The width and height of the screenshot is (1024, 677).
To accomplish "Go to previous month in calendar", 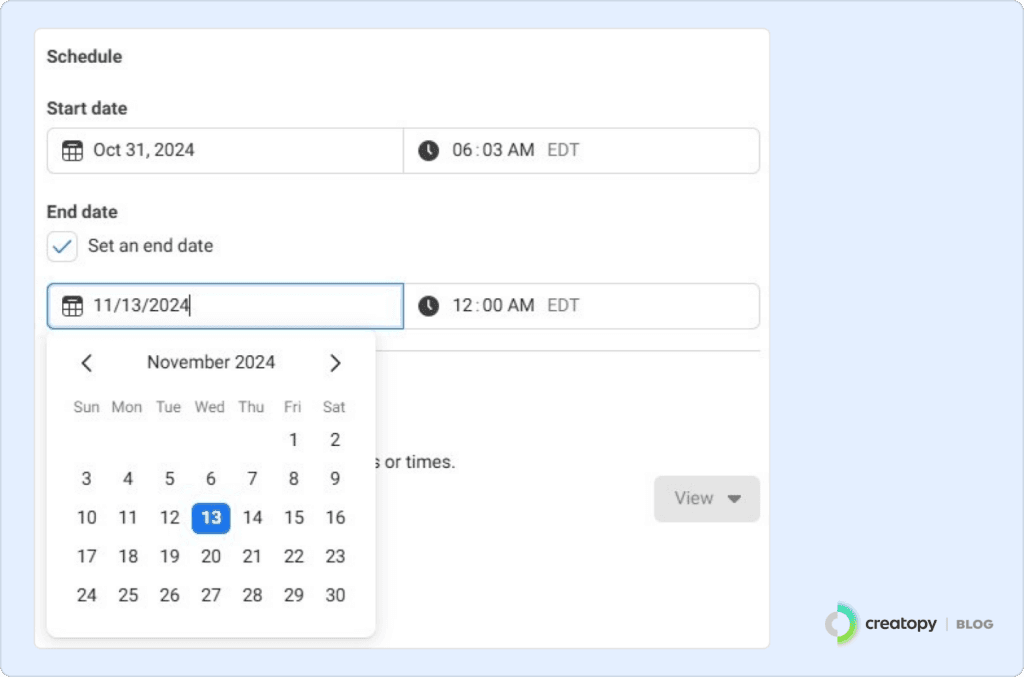I will [x=87, y=363].
